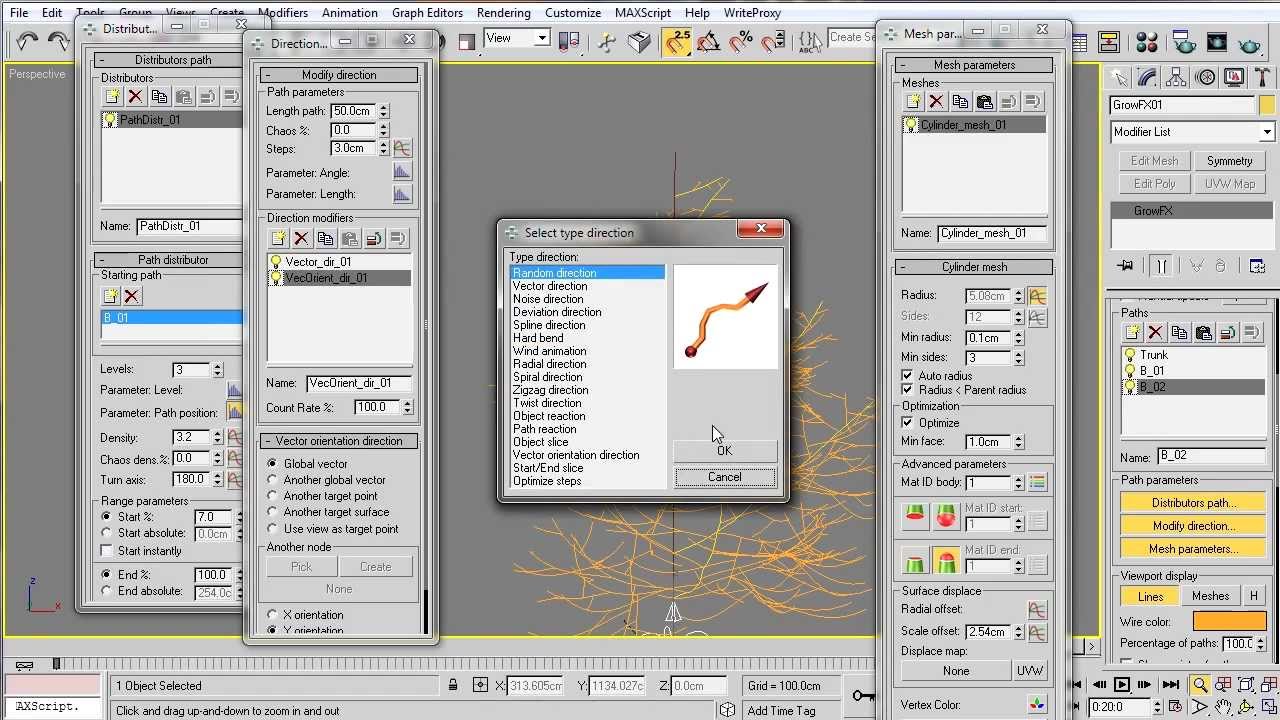Remove starting path with red X
This screenshot has width=1280, height=720.
132,296
